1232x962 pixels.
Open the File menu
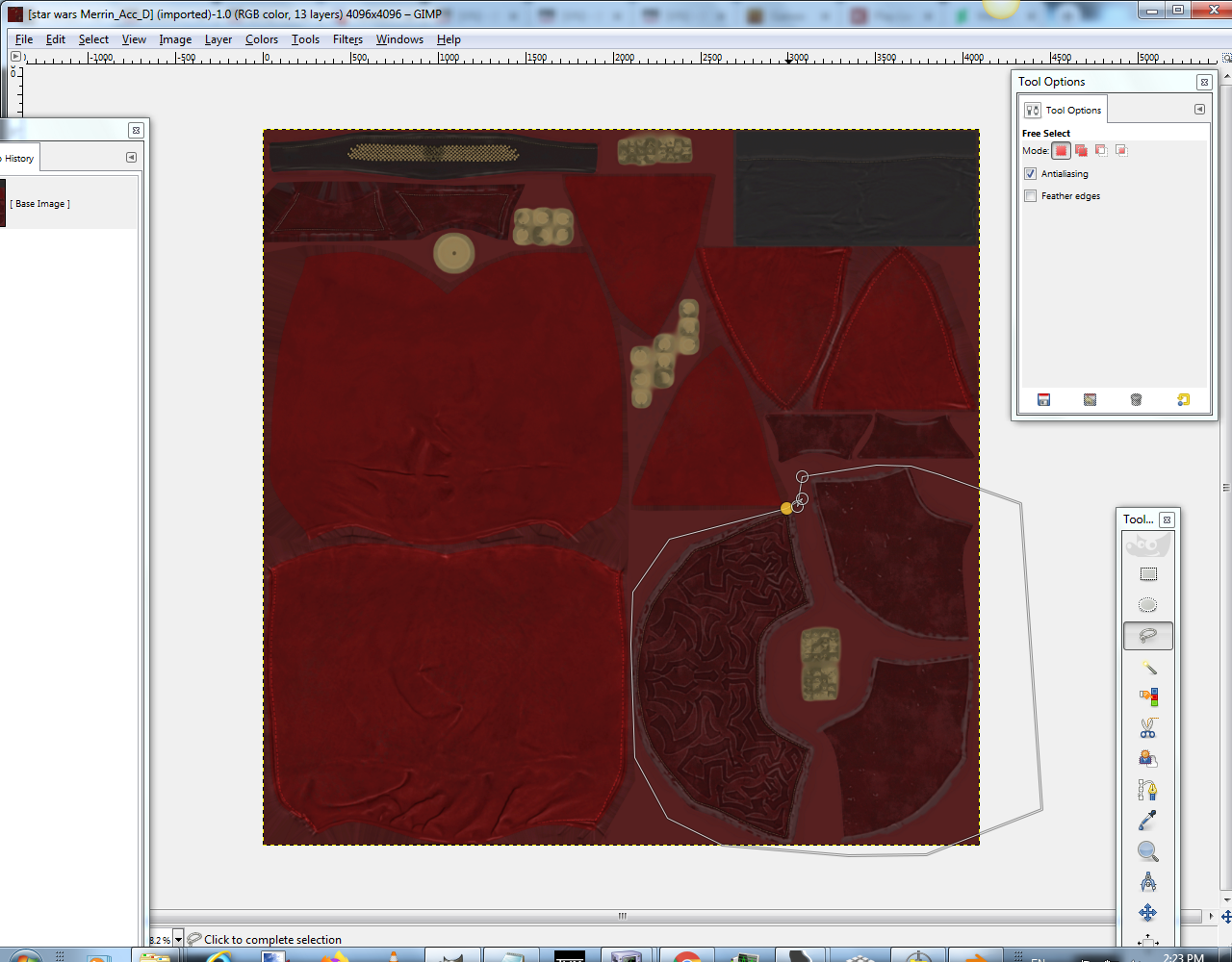click(24, 39)
